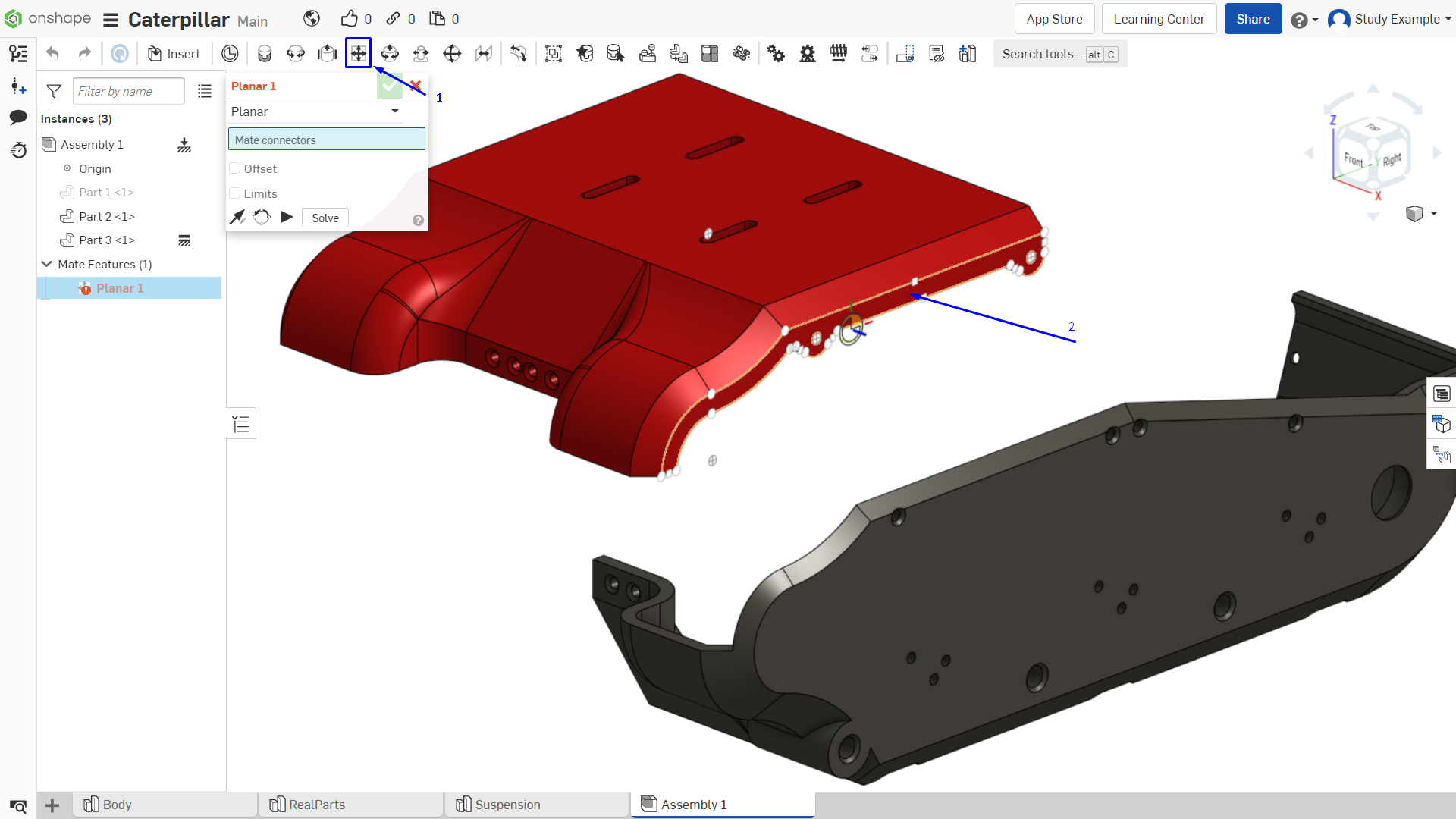Switch to the Suspension tab
The height and width of the screenshot is (819, 1456).
[538, 805]
